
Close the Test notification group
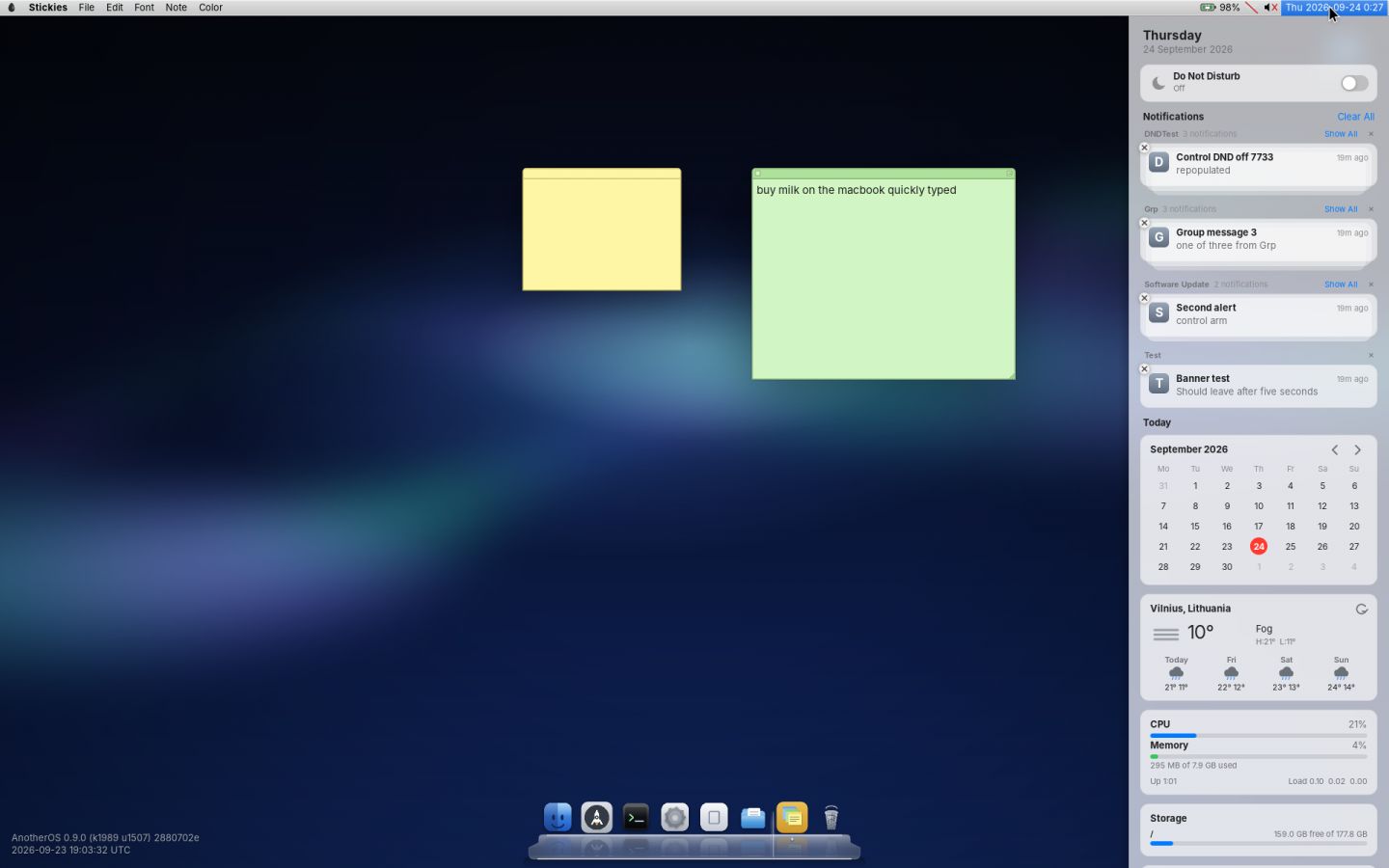[1371, 355]
